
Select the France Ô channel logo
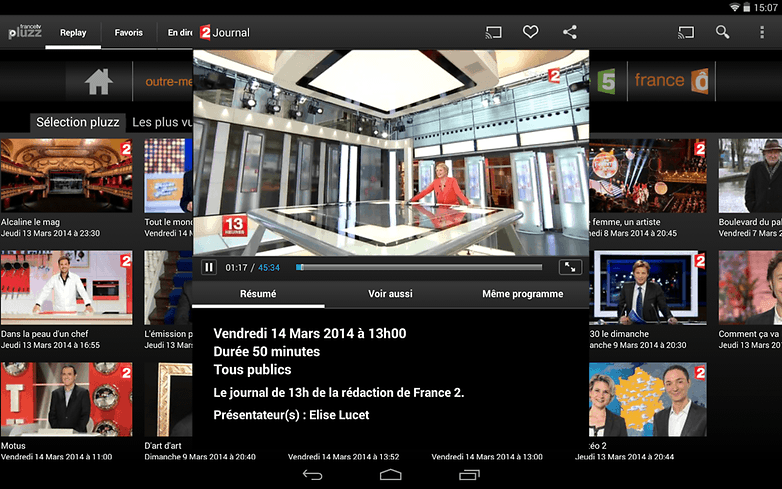(x=671, y=81)
